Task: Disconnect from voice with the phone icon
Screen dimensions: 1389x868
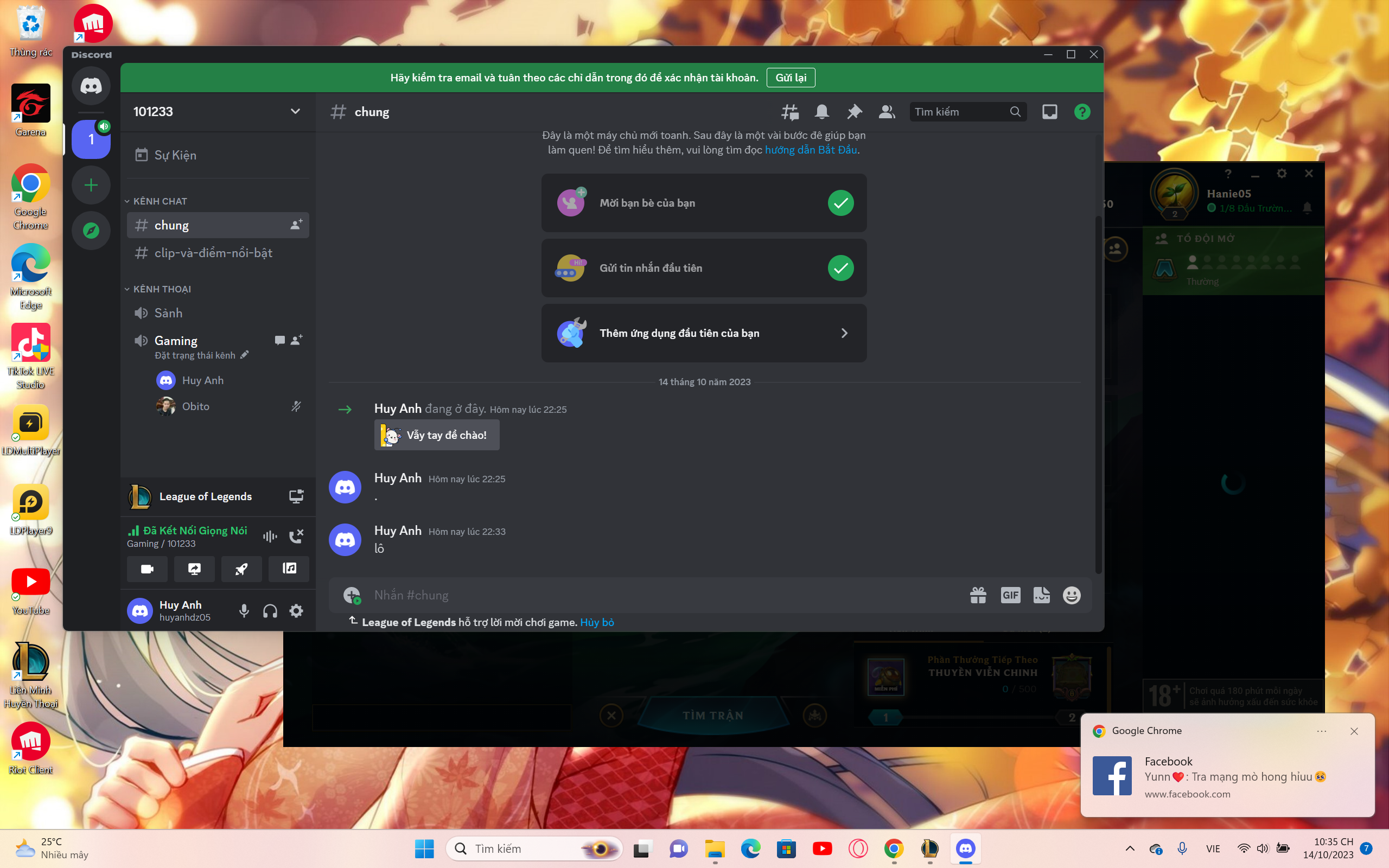Action: [296, 536]
